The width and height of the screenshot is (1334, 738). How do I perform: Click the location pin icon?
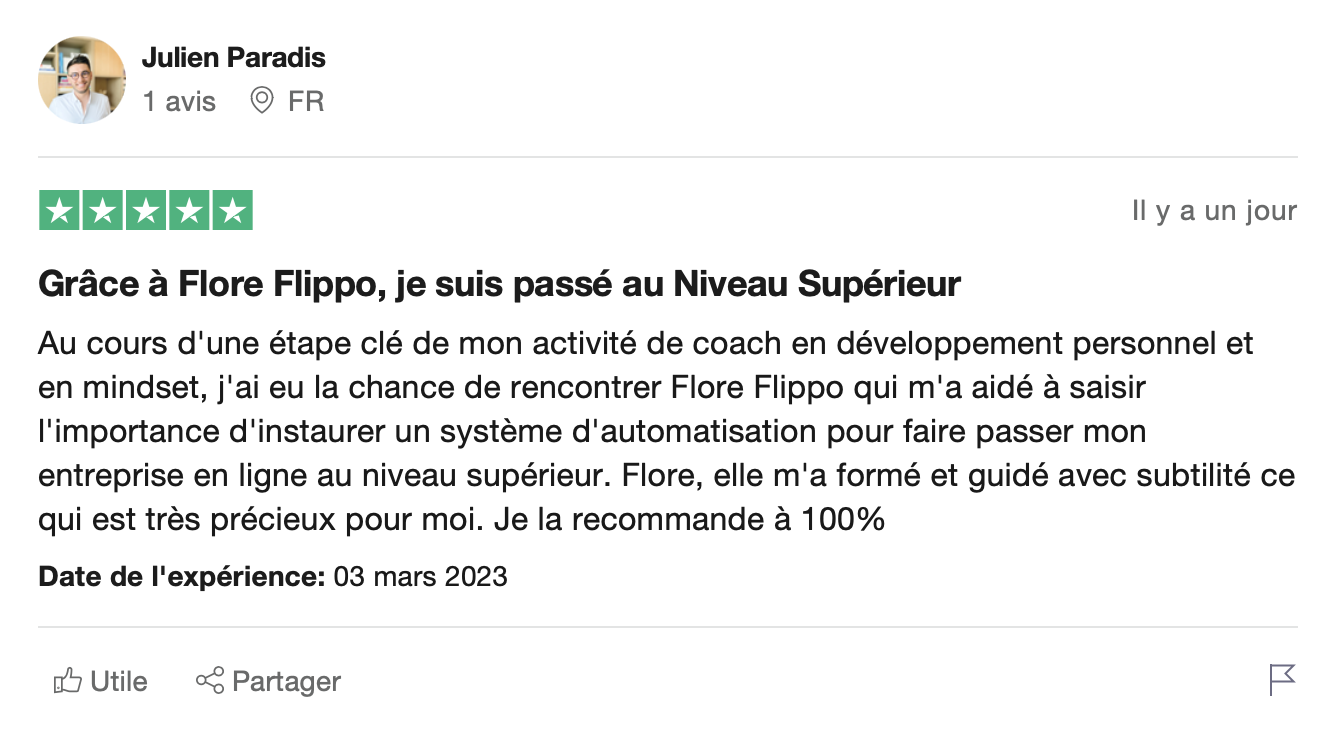click(261, 100)
